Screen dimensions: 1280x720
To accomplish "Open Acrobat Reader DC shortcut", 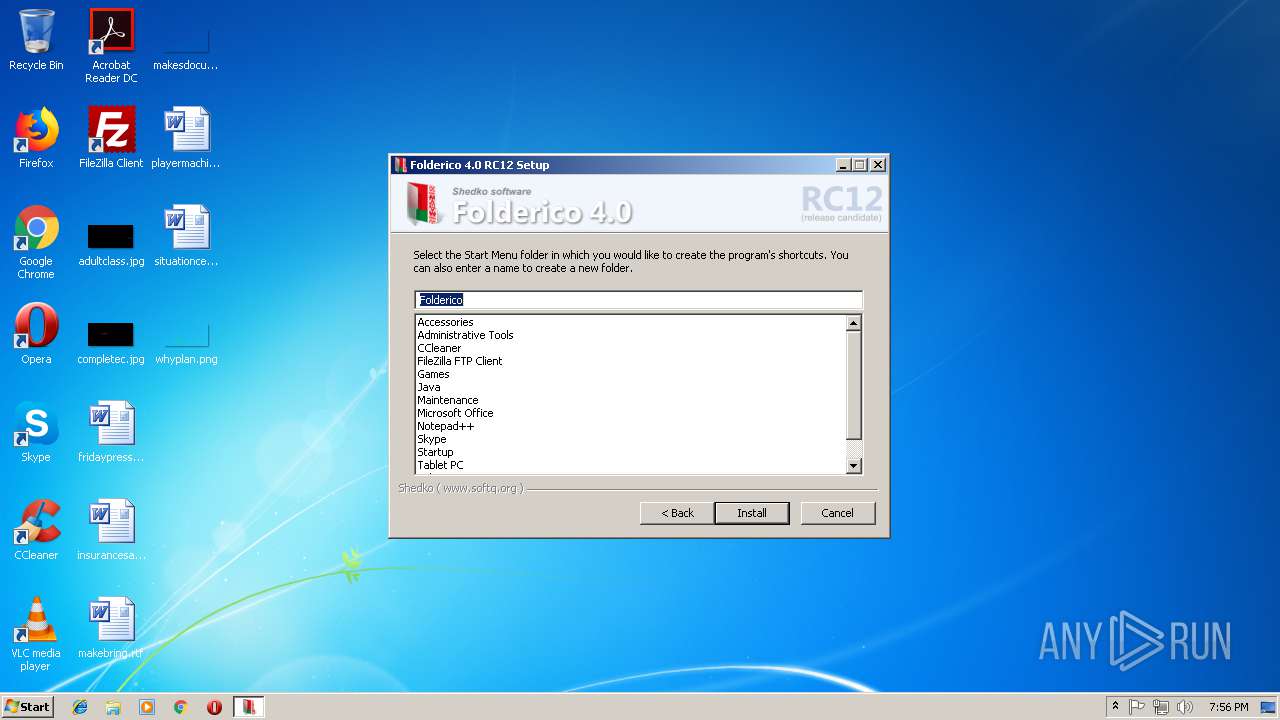I will point(111,47).
